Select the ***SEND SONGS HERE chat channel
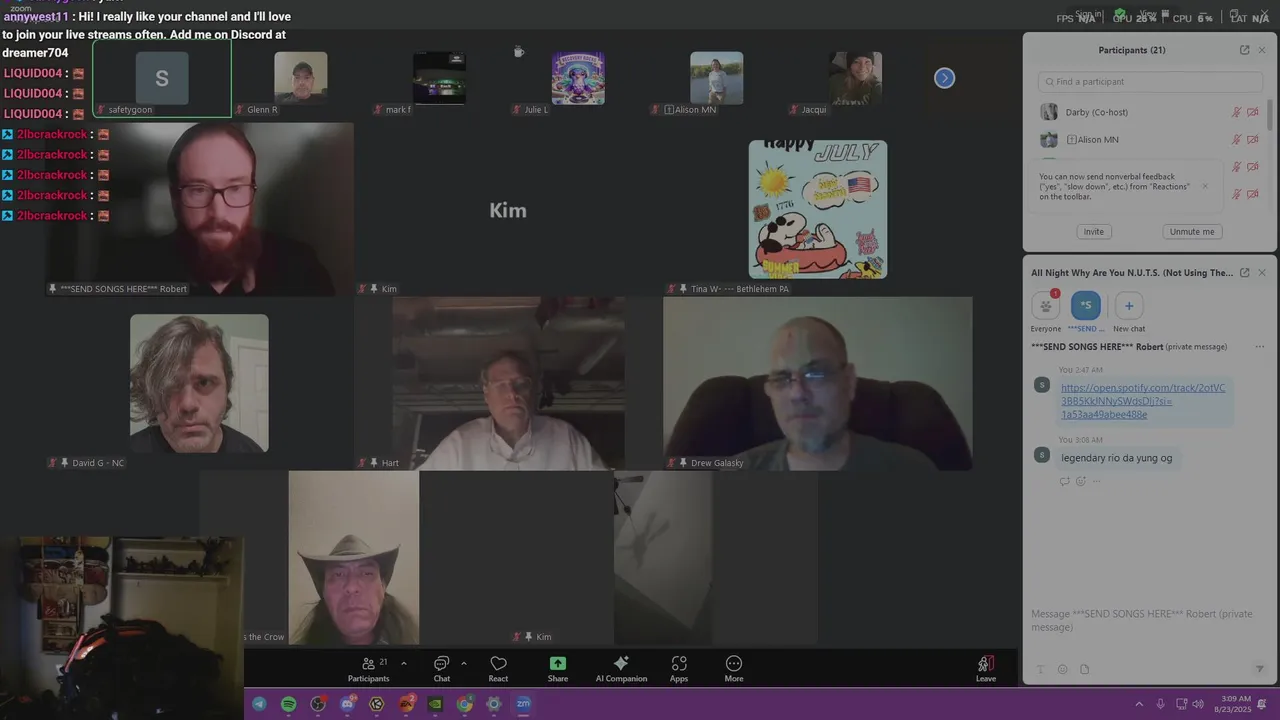Screen dimensions: 1280x720 1086,311
